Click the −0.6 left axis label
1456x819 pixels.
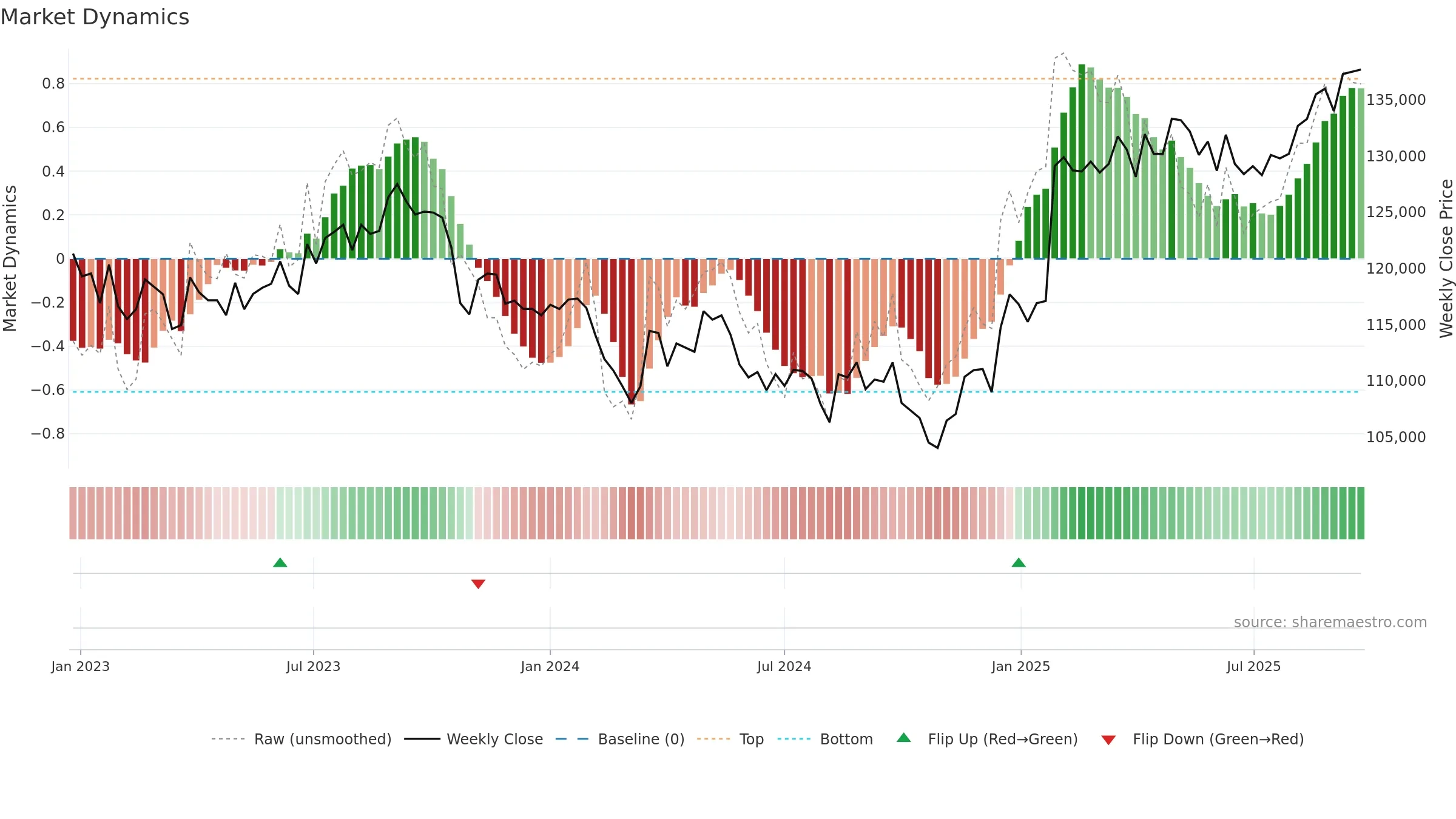coord(47,389)
